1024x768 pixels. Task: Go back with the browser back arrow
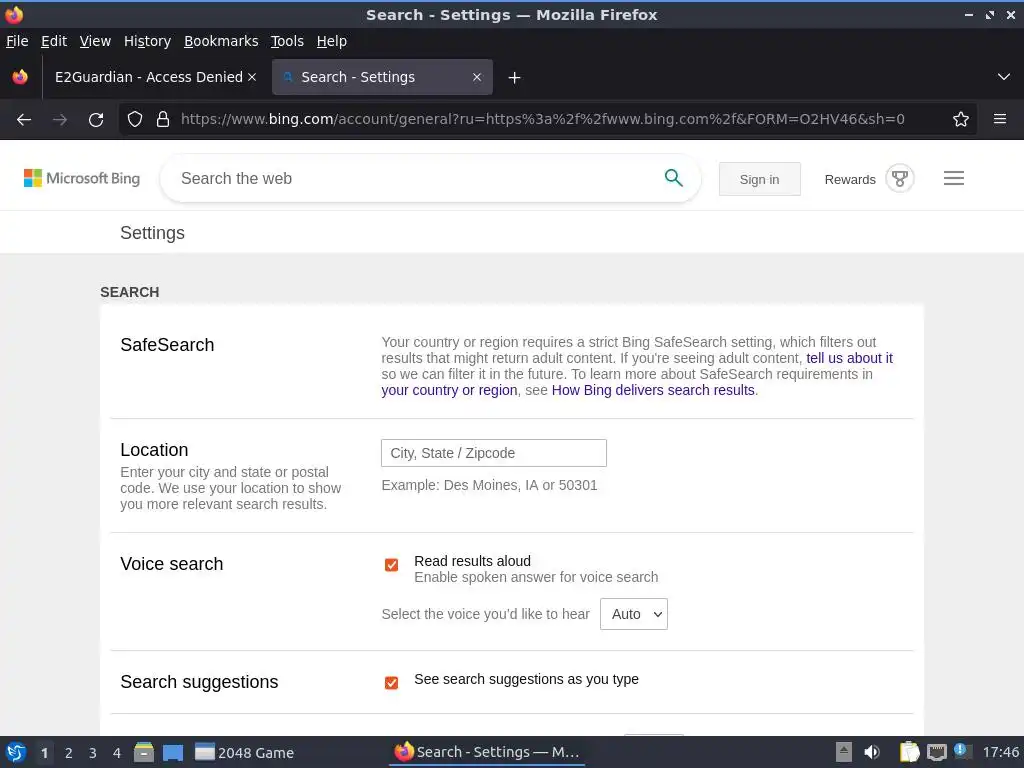(24, 120)
